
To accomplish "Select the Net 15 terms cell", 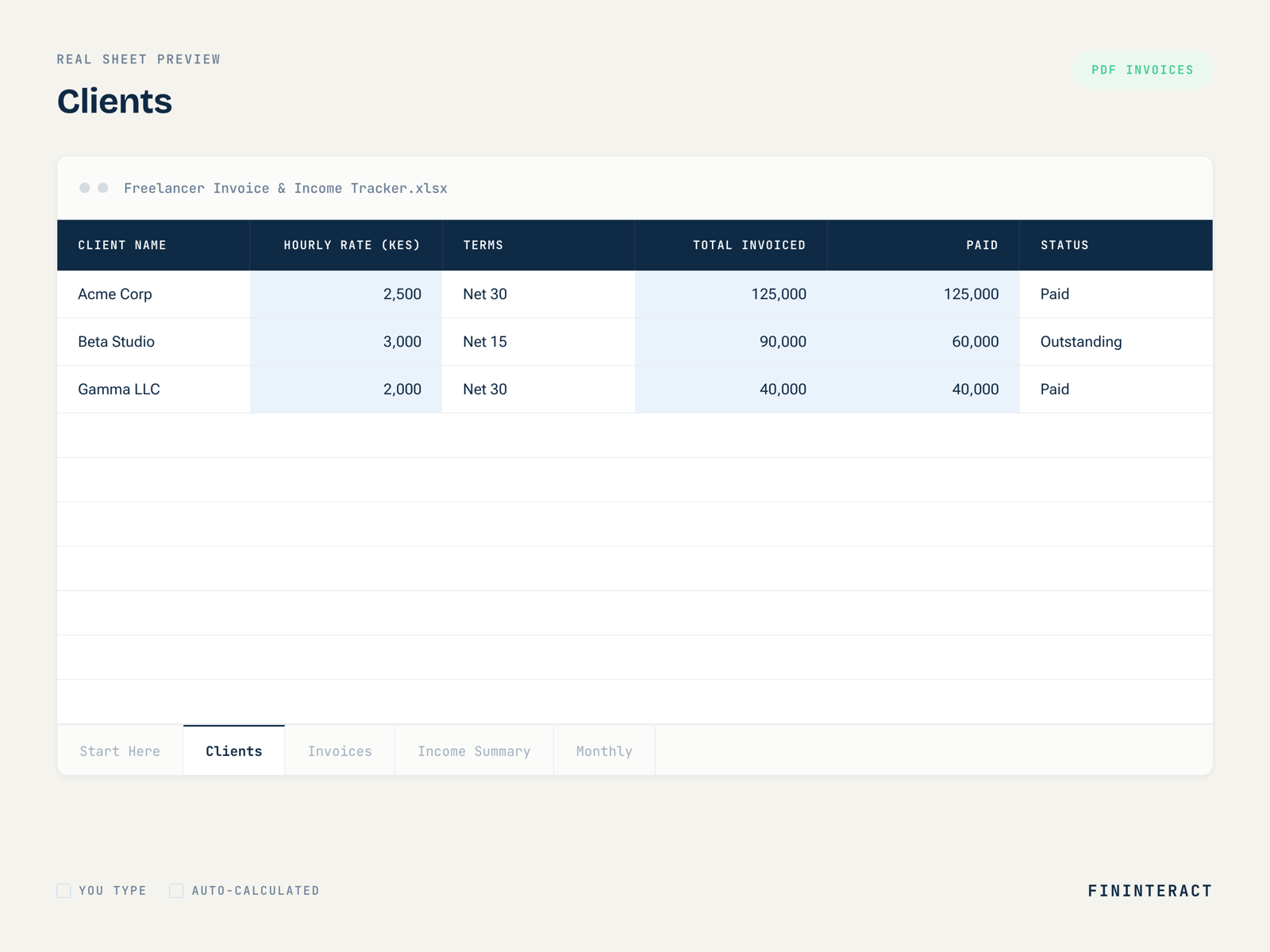I will (x=538, y=342).
